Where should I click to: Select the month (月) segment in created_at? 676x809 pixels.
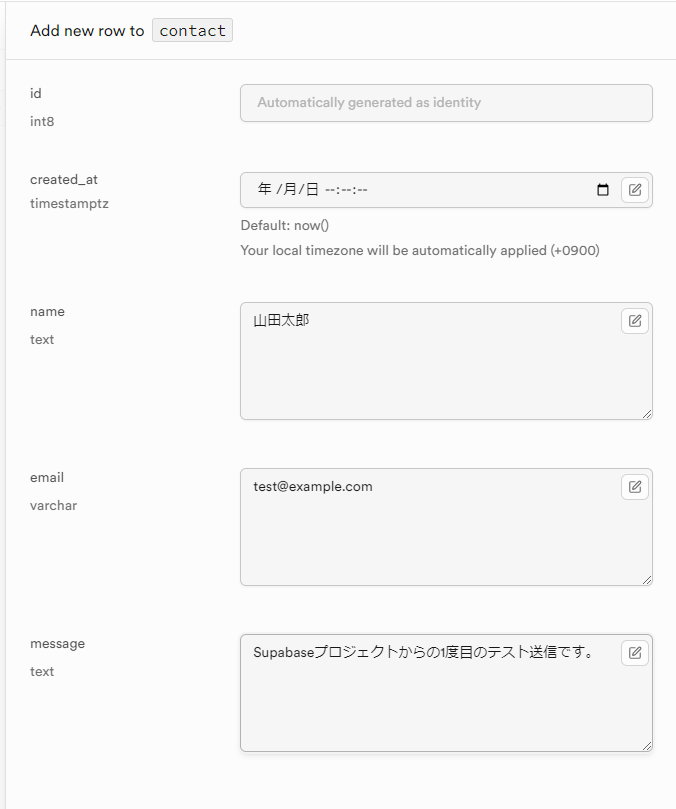[x=290, y=190]
